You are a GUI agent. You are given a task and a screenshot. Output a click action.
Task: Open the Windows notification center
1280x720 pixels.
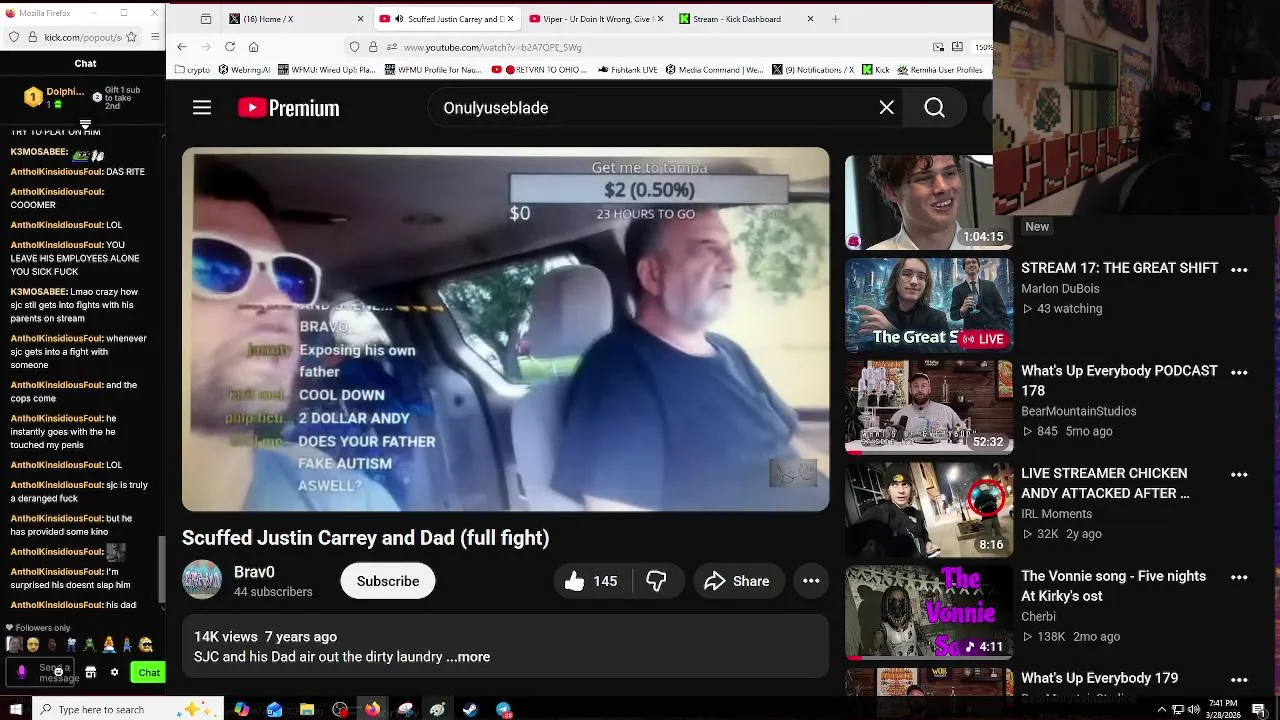1259,710
